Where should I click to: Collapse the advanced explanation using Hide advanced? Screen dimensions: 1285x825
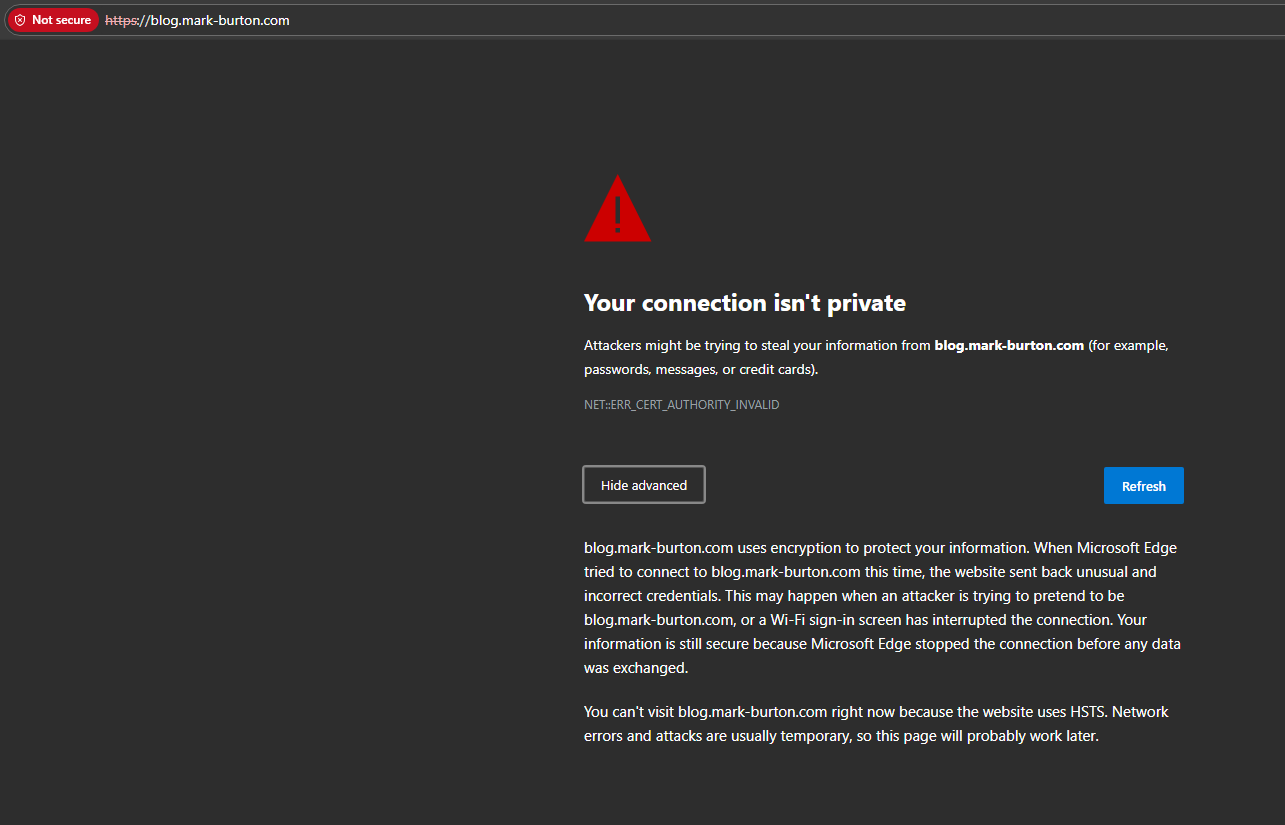coord(643,484)
